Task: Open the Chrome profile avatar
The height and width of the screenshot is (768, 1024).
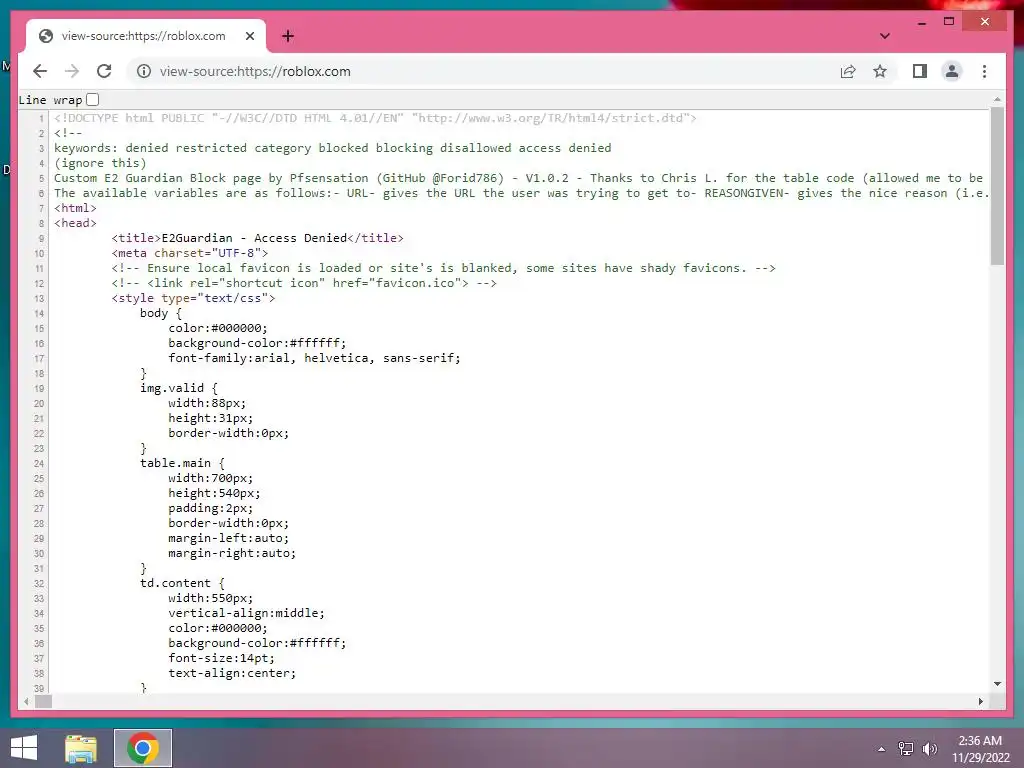Action: (952, 71)
